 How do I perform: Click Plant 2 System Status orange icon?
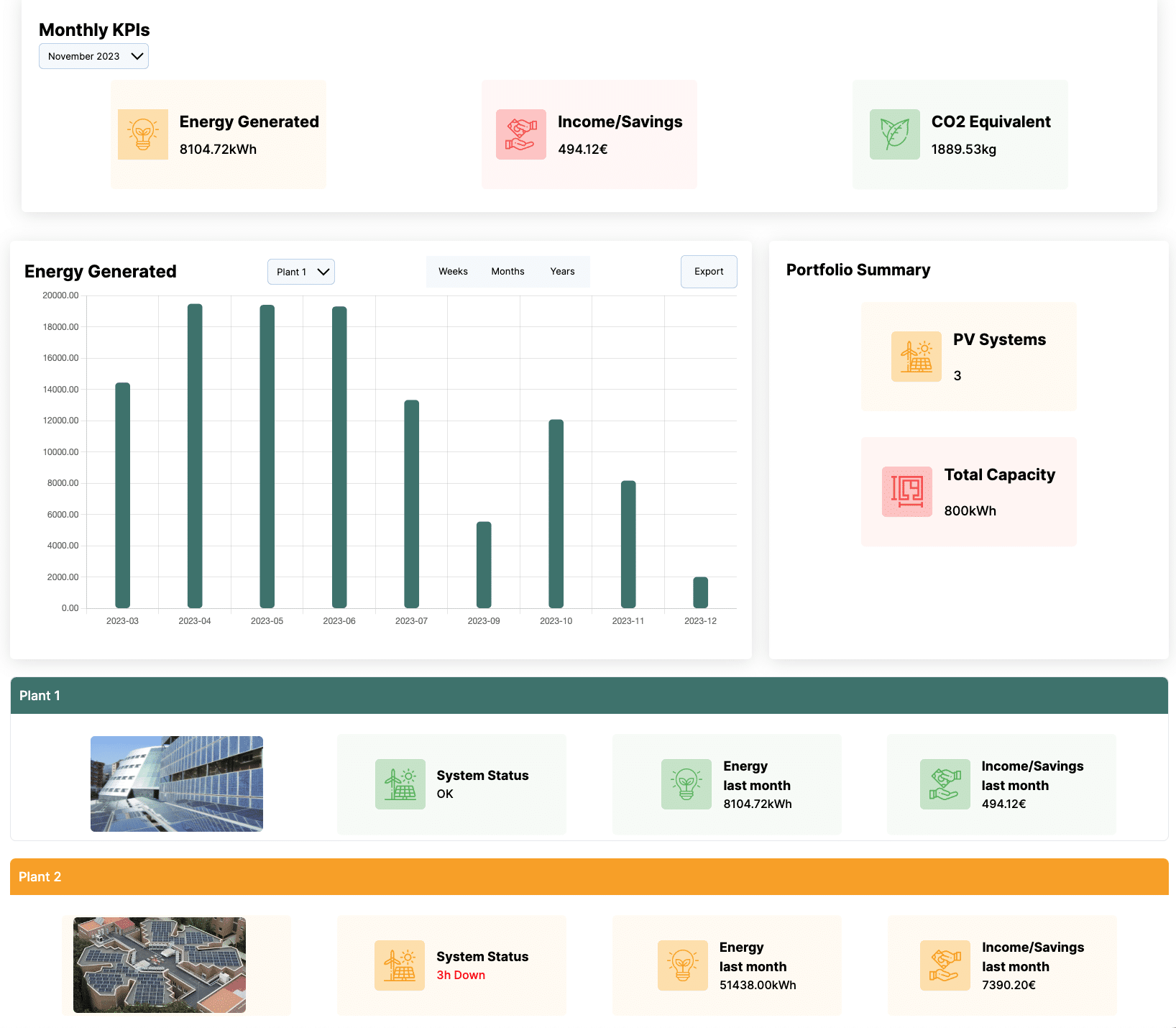tap(399, 965)
